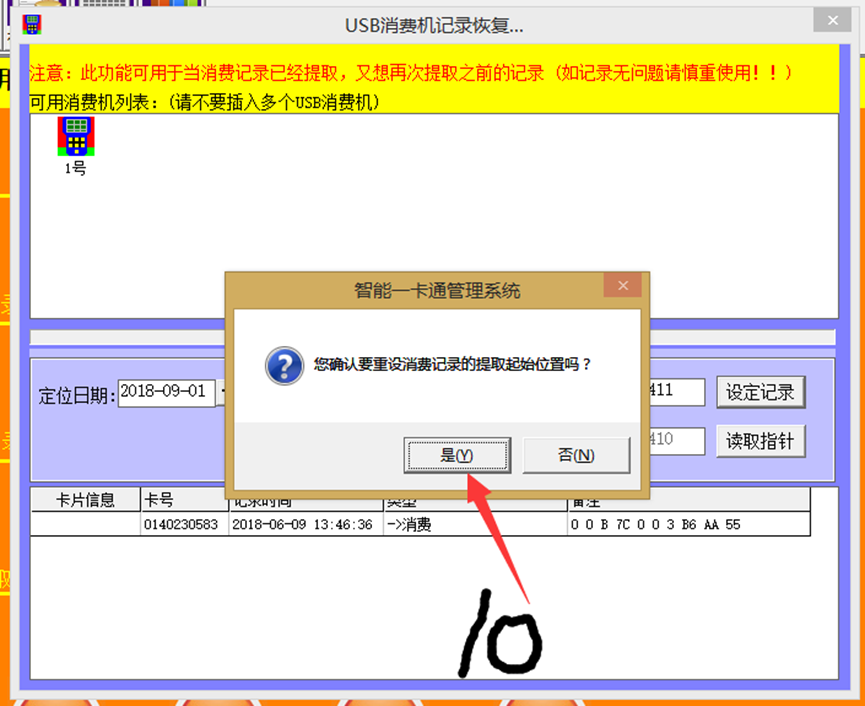Click the 定位日期 date field
Image resolution: width=865 pixels, height=706 pixels.
[x=166, y=393]
